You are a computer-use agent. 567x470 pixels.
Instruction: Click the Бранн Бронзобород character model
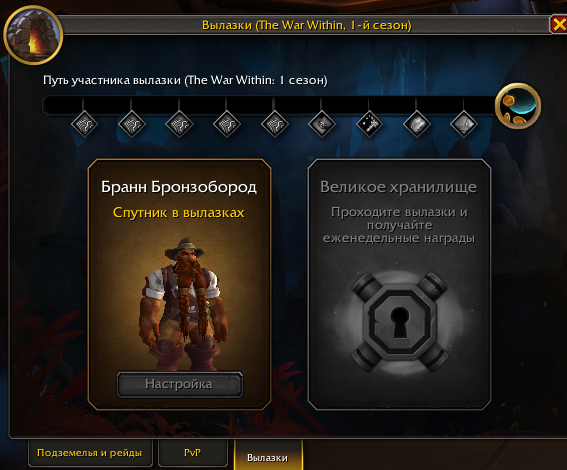coord(184,304)
